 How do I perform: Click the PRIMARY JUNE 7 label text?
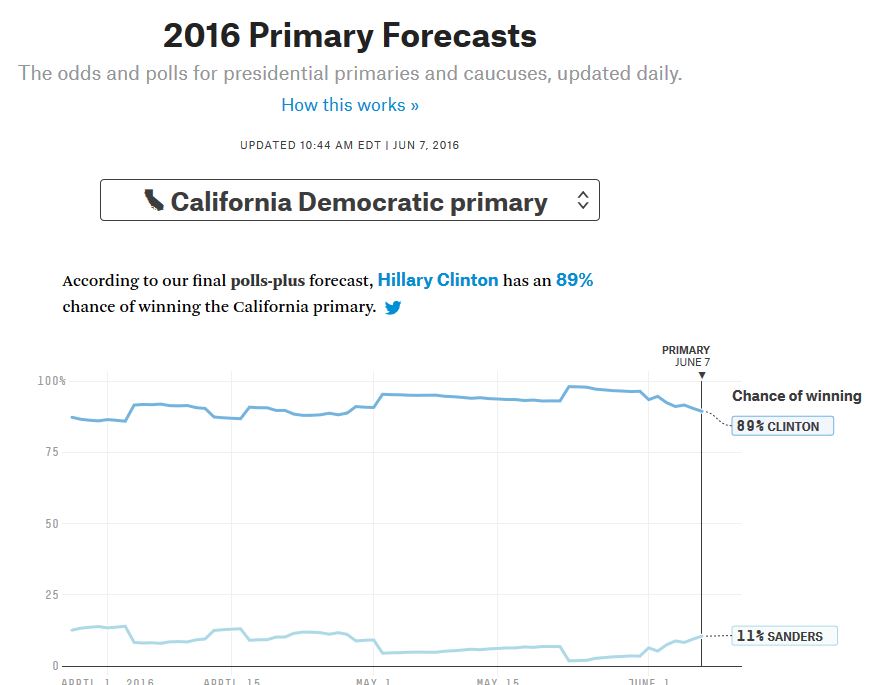686,356
